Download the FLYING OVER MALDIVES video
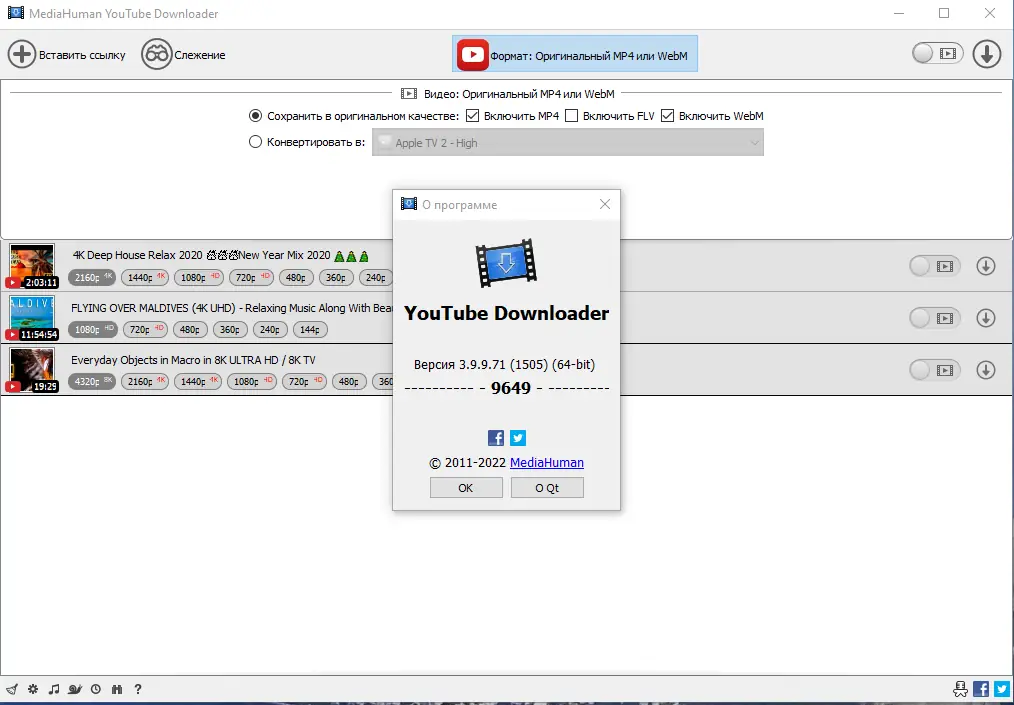This screenshot has width=1014, height=705. pyautogui.click(x=986, y=318)
